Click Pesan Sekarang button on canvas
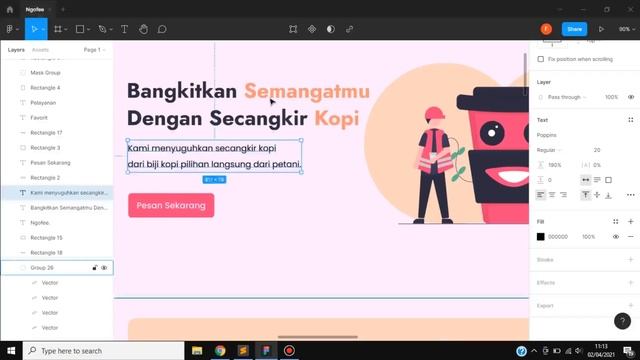Screen dimensions: 640x360 (x=171, y=205)
